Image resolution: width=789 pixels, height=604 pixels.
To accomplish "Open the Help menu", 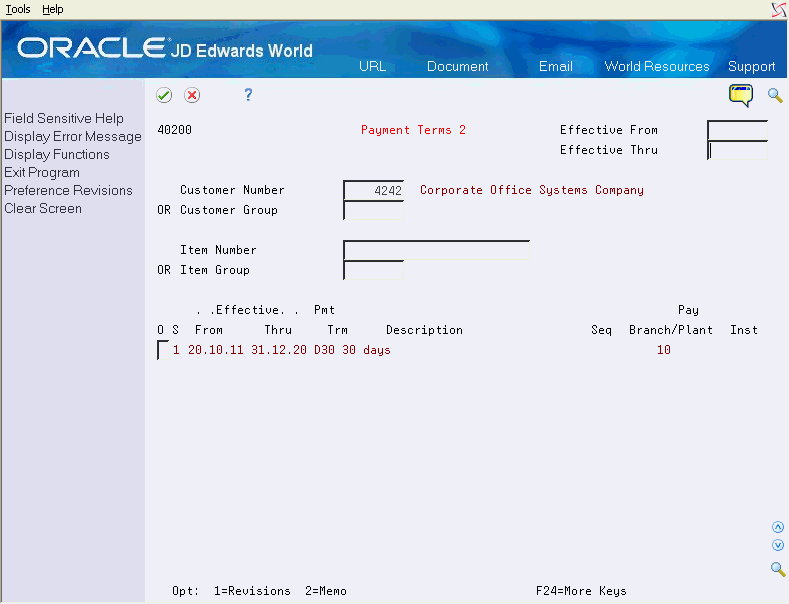I will [52, 9].
